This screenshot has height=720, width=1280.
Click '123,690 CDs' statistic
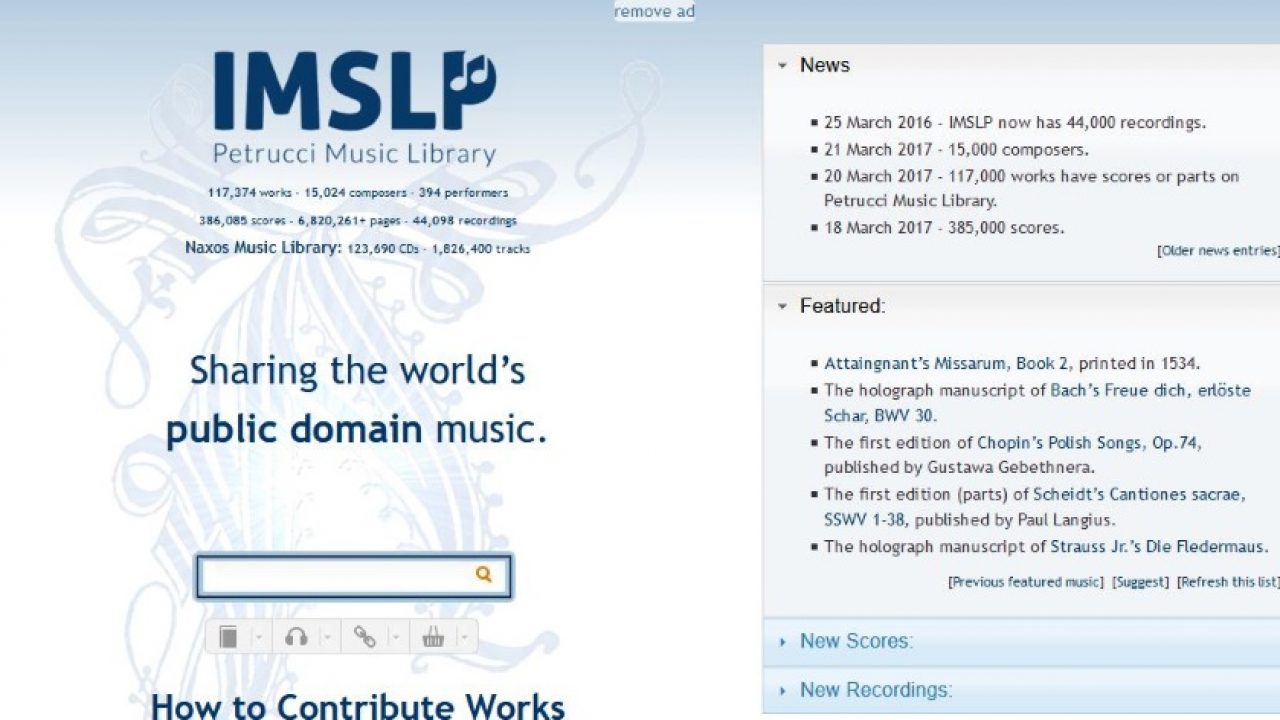[383, 249]
